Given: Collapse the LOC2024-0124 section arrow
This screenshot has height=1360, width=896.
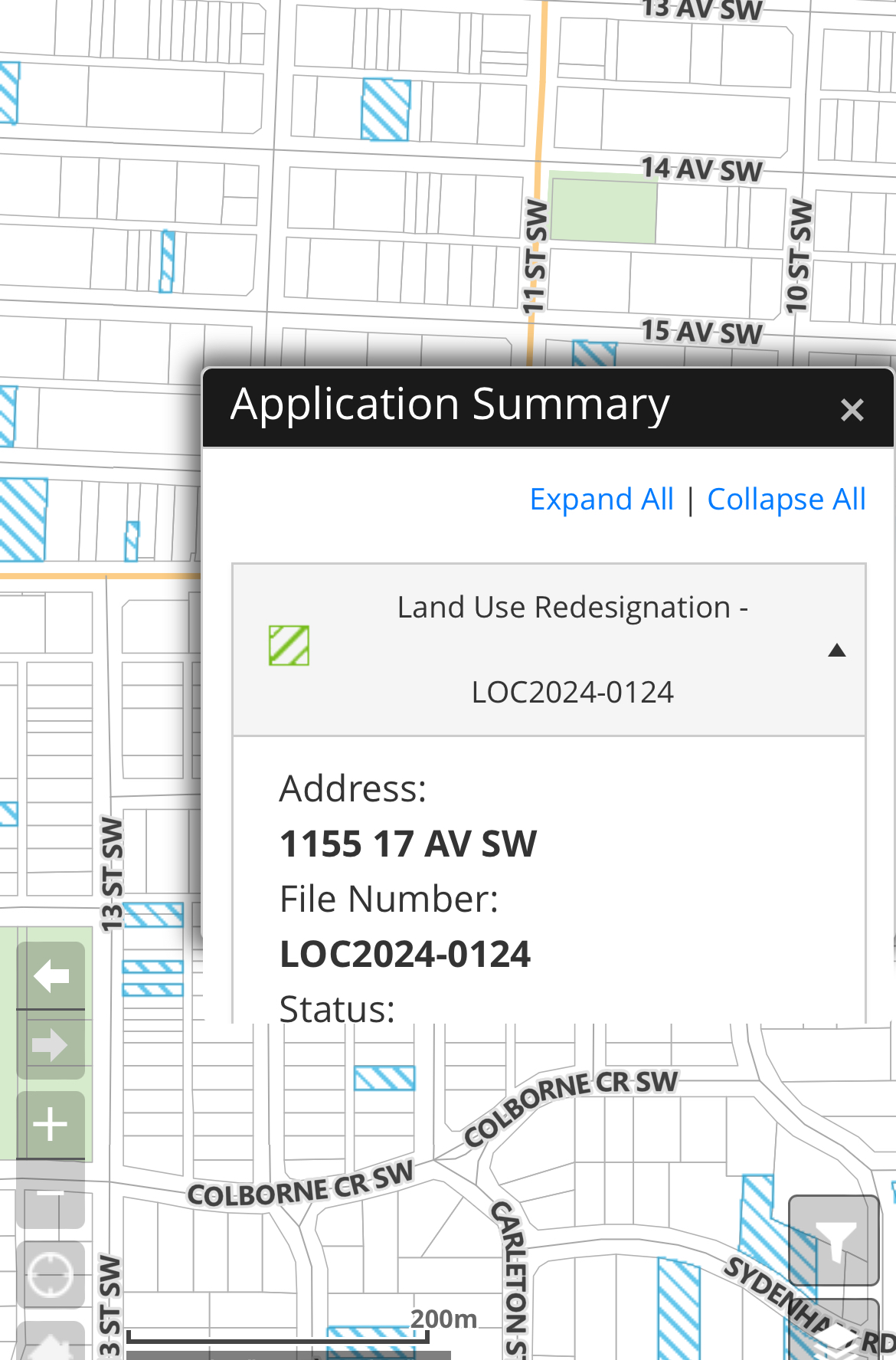Looking at the screenshot, I should pyautogui.click(x=837, y=651).
